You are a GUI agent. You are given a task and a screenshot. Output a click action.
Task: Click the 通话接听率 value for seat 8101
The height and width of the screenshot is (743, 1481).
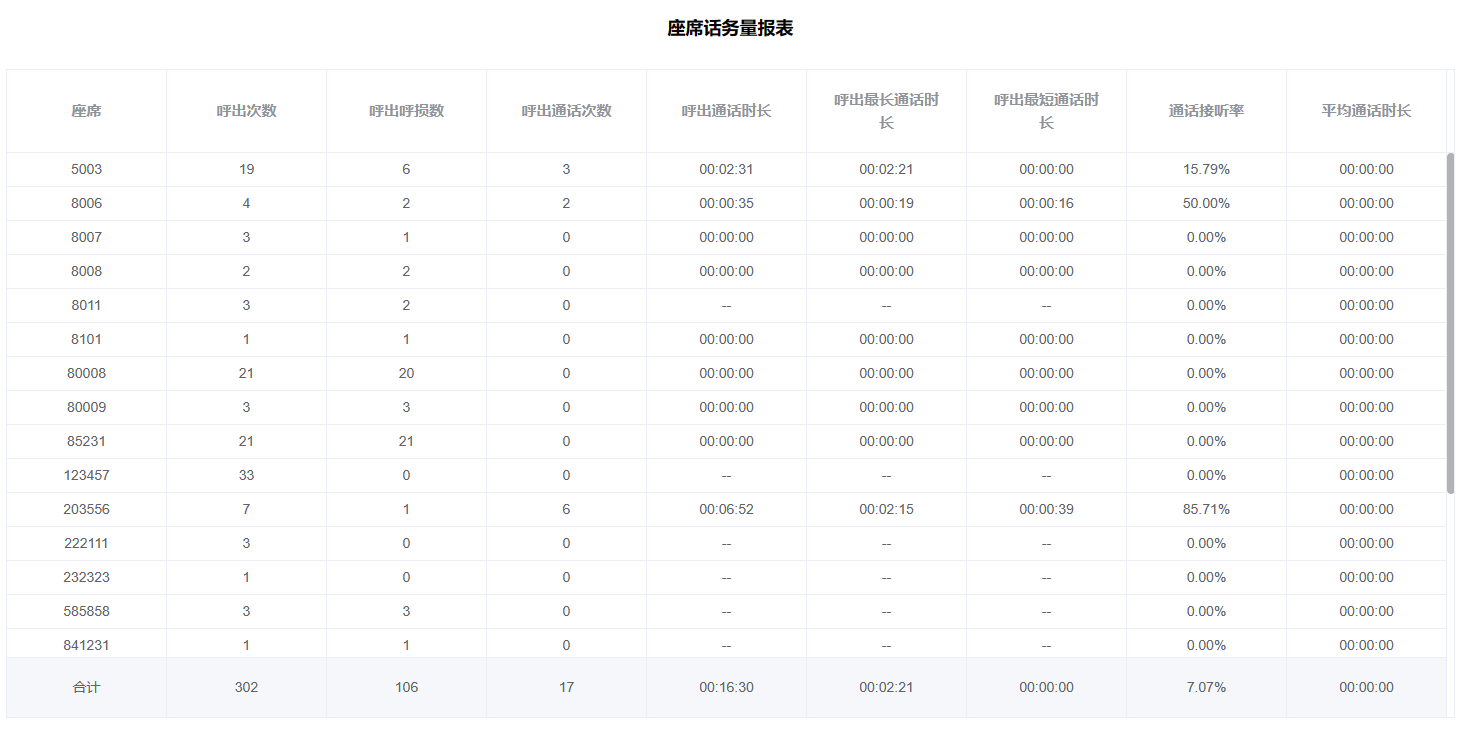click(x=1206, y=340)
